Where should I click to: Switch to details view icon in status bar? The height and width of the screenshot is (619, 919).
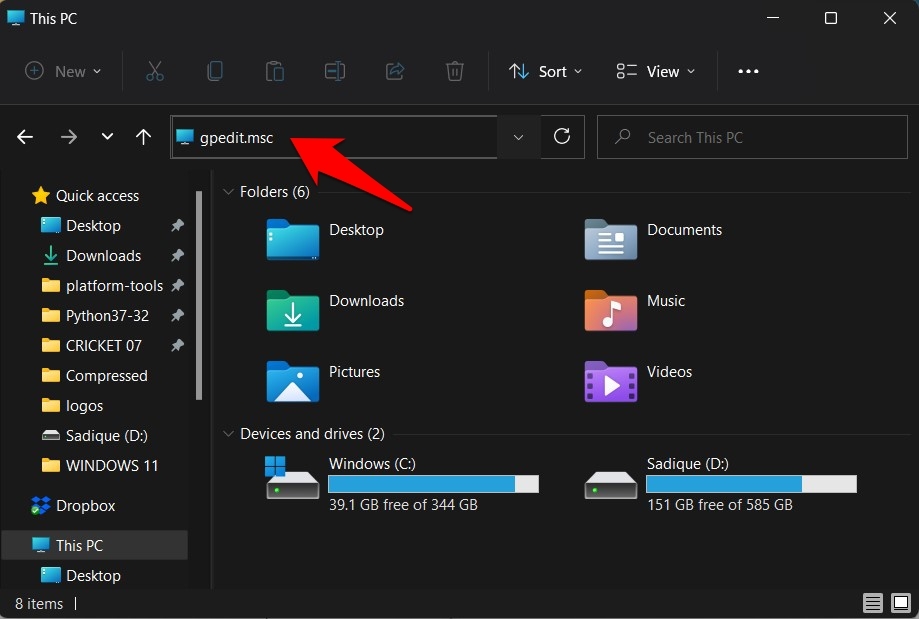pyautogui.click(x=872, y=603)
